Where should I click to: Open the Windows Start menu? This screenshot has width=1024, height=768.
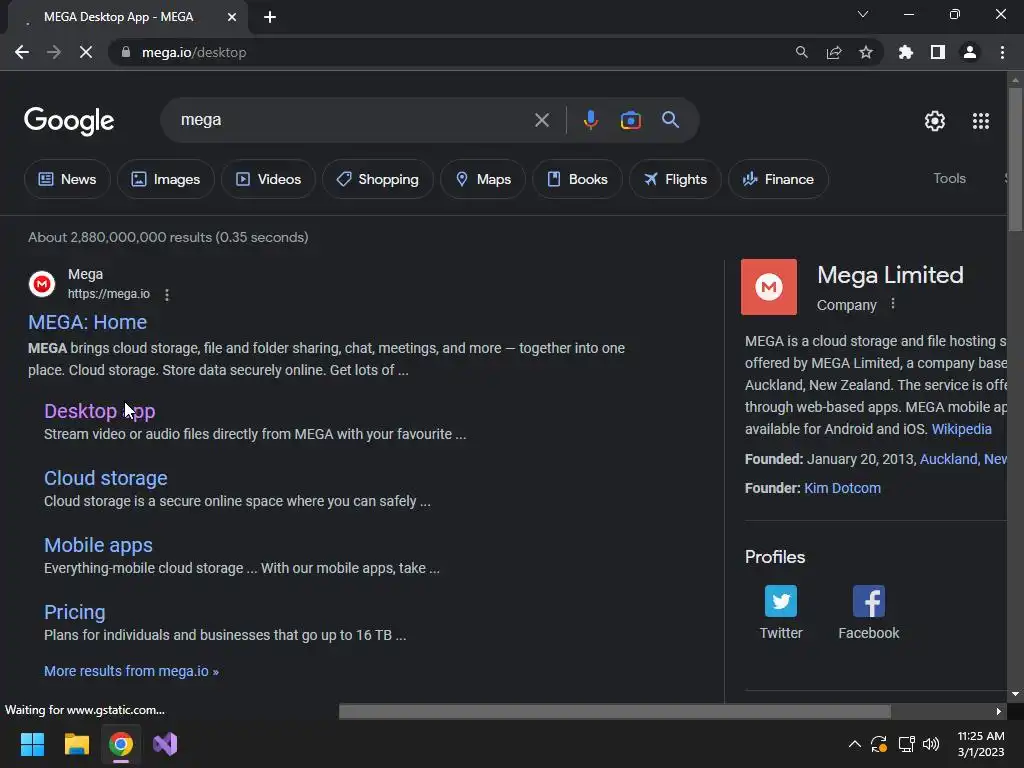coord(32,744)
